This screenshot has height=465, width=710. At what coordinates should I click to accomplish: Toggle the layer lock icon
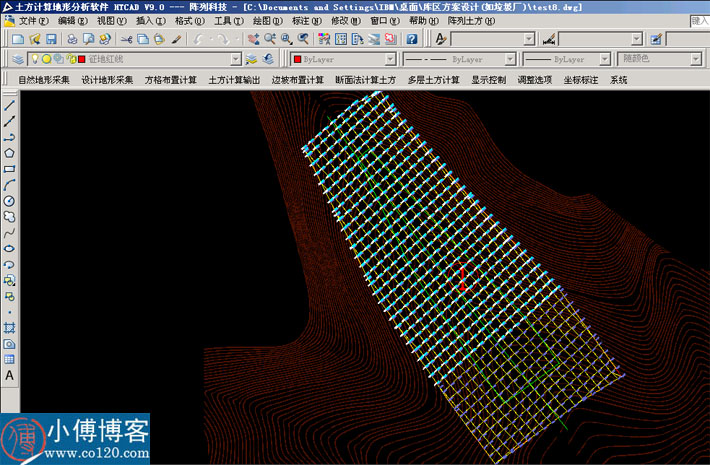(70, 59)
